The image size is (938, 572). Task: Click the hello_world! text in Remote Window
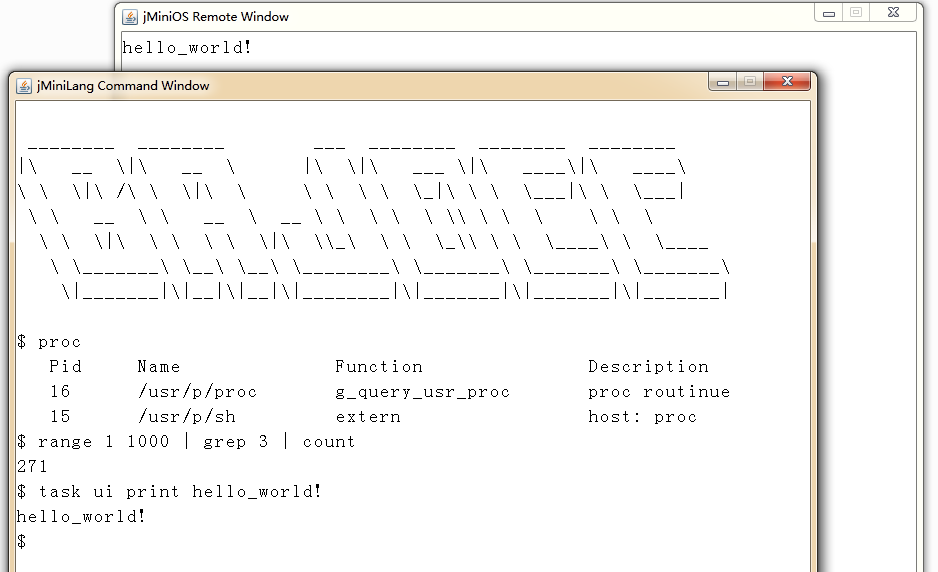187,47
